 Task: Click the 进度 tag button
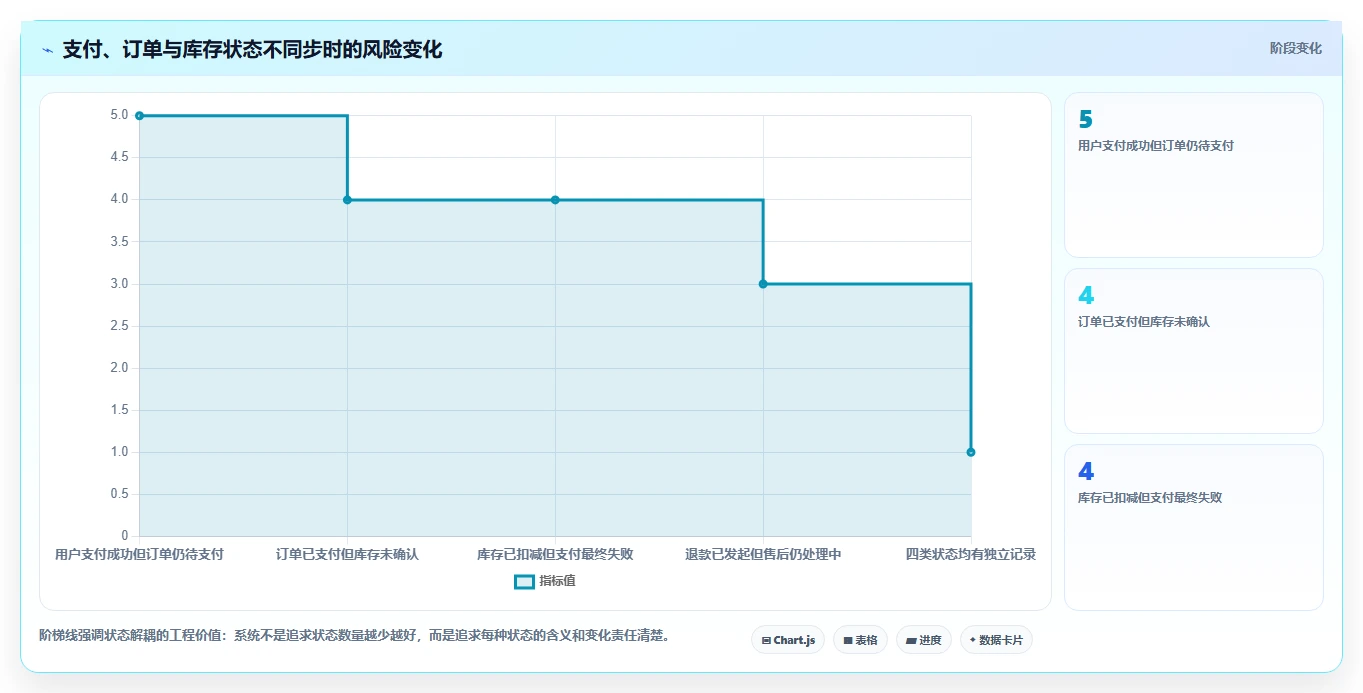coord(924,640)
